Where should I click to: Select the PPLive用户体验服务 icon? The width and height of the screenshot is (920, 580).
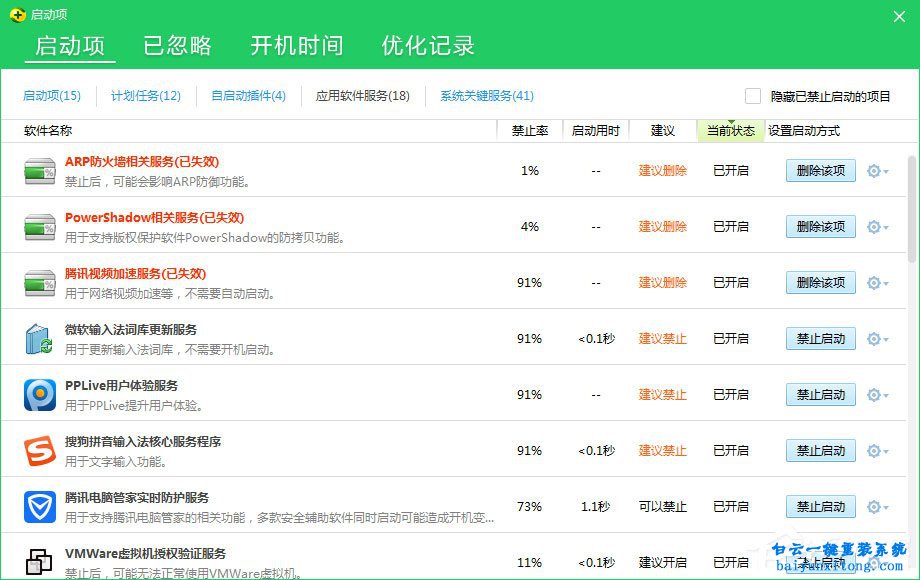[39, 394]
